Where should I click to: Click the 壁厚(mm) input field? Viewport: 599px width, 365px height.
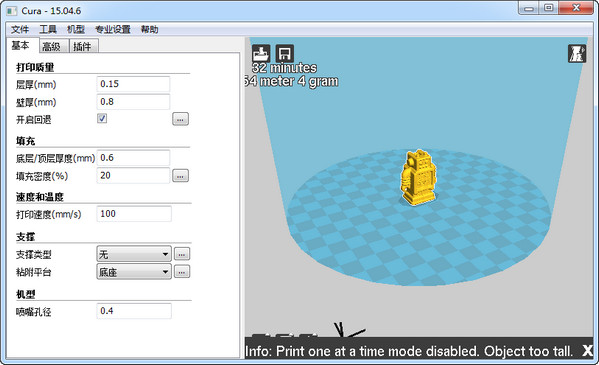click(x=133, y=102)
